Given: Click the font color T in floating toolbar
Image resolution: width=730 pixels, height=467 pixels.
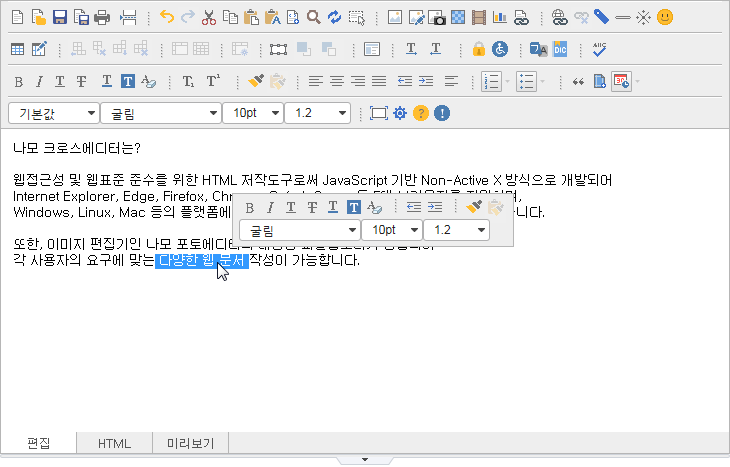Looking at the screenshot, I should click(x=332, y=207).
